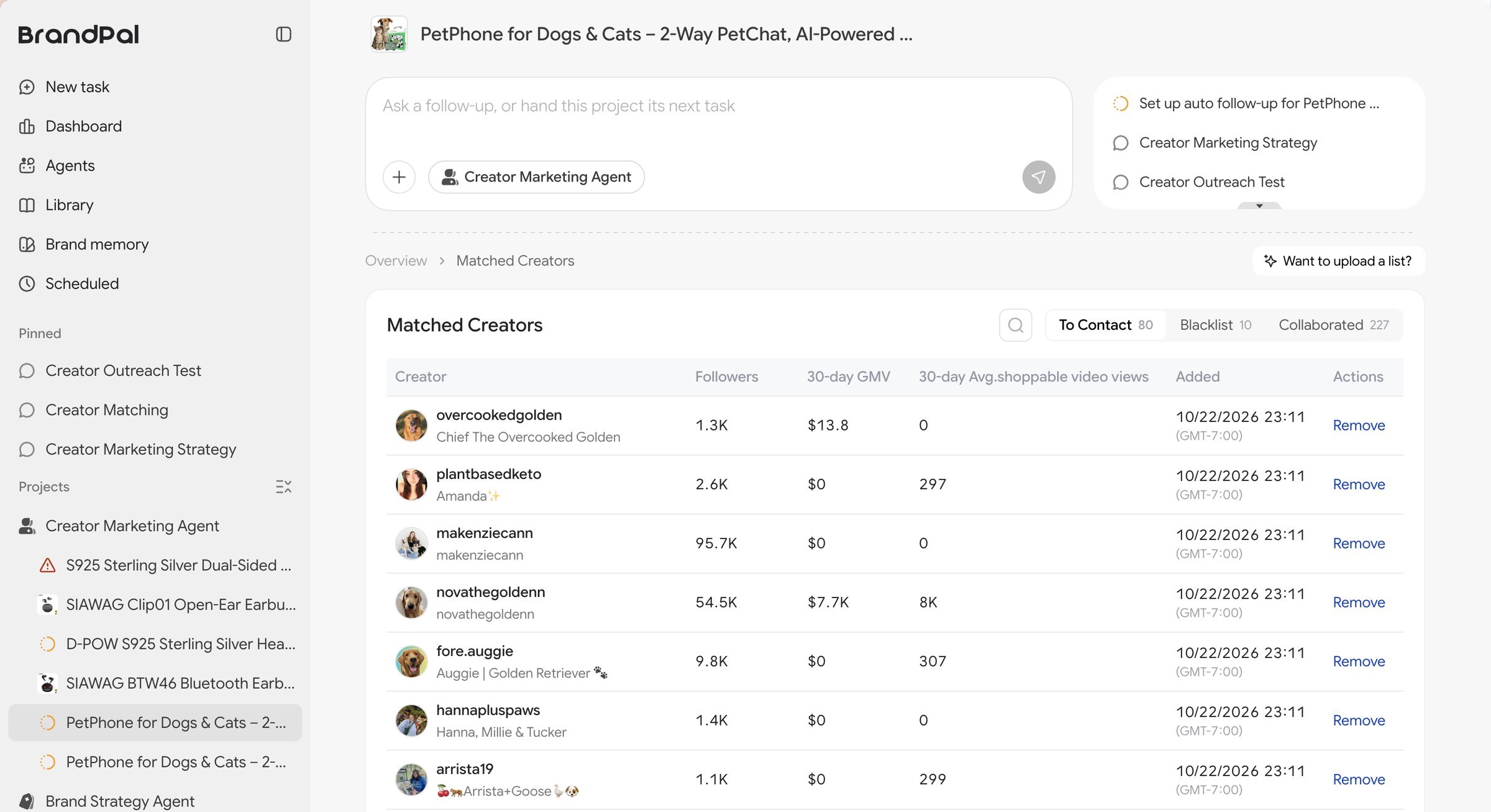
Task: Go to Overview breadcrumb
Action: click(396, 261)
